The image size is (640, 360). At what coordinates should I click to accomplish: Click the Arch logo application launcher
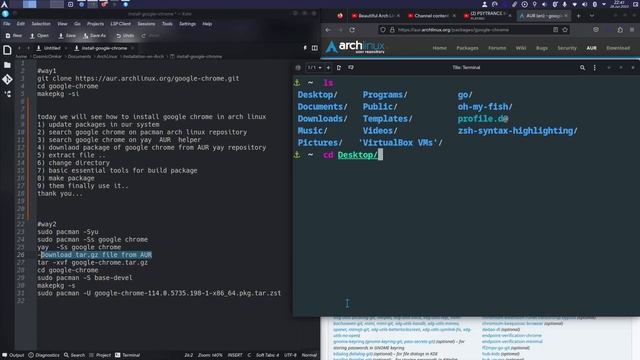[4, 4]
